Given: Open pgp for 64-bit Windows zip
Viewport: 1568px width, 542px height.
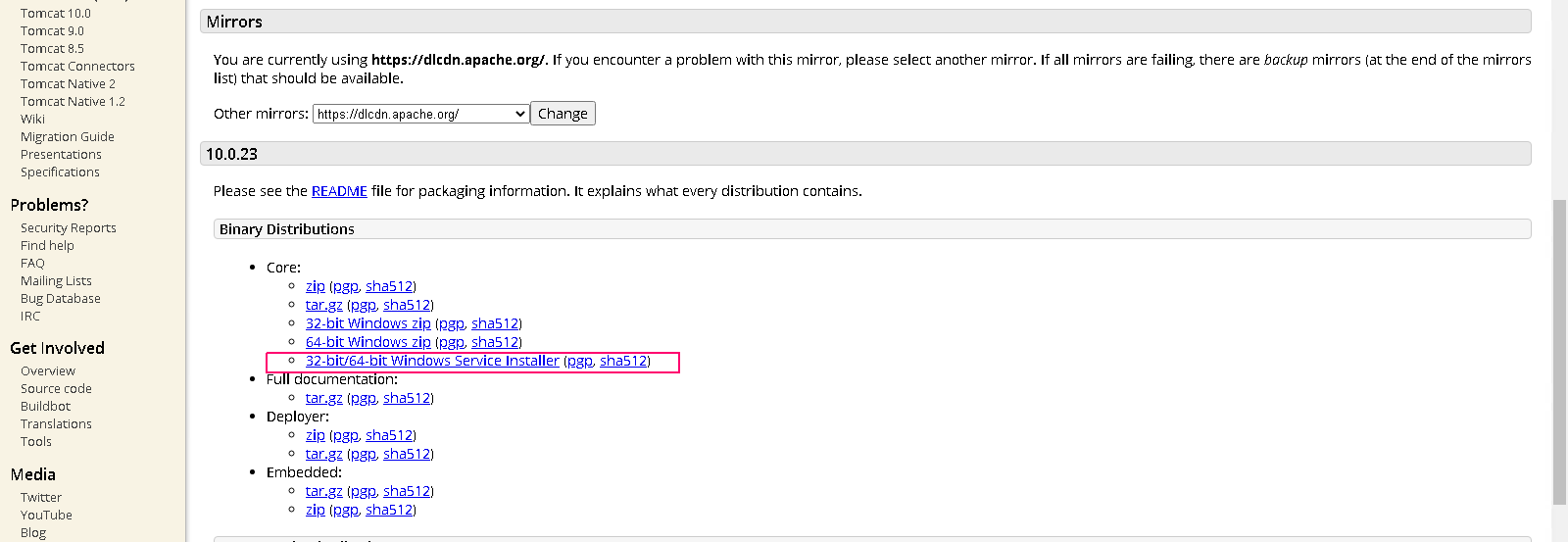Looking at the screenshot, I should (451, 342).
